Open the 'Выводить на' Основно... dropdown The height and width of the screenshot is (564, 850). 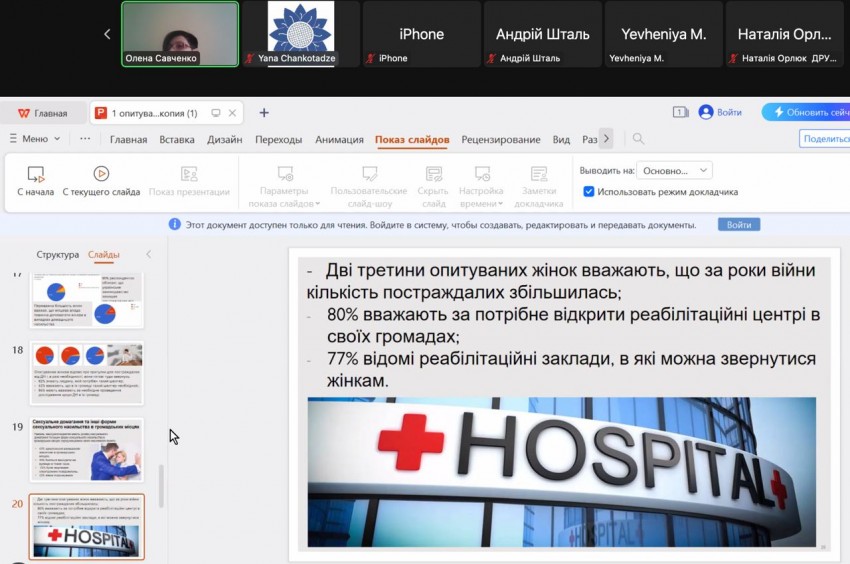click(674, 170)
